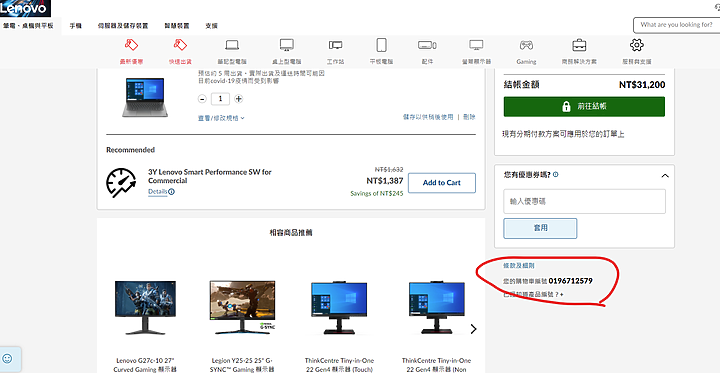Increase laptop quantity with plus button
The width and height of the screenshot is (720, 373).
(238, 99)
